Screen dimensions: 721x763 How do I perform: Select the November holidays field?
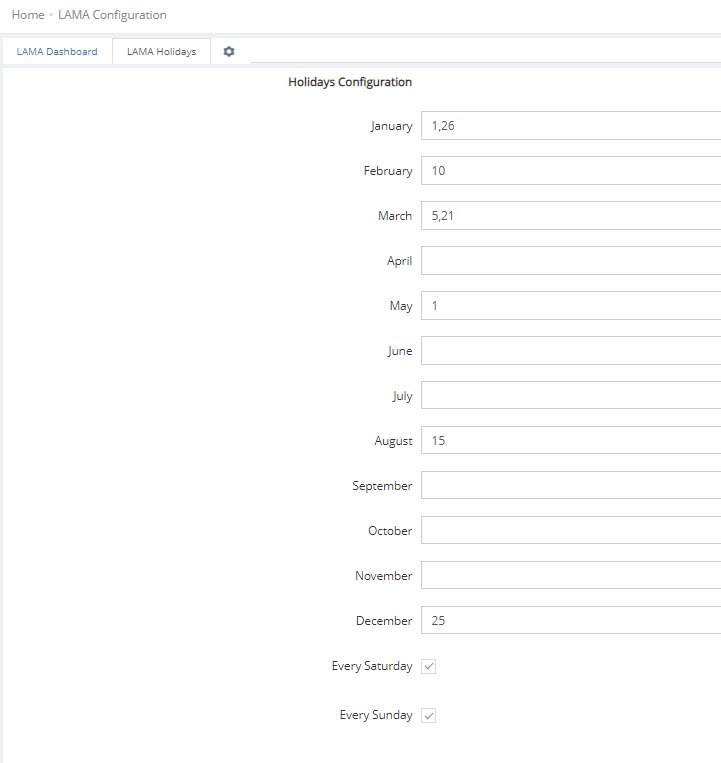[570, 576]
